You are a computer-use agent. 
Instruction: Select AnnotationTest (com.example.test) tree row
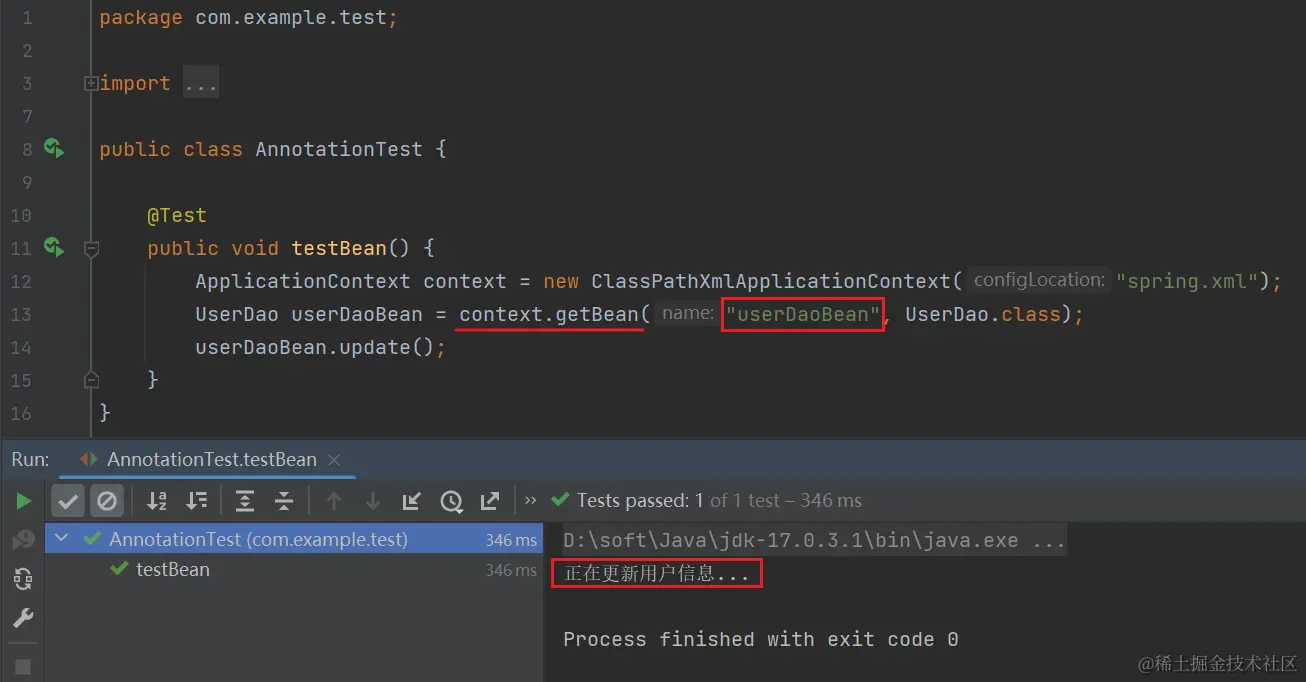click(294, 539)
